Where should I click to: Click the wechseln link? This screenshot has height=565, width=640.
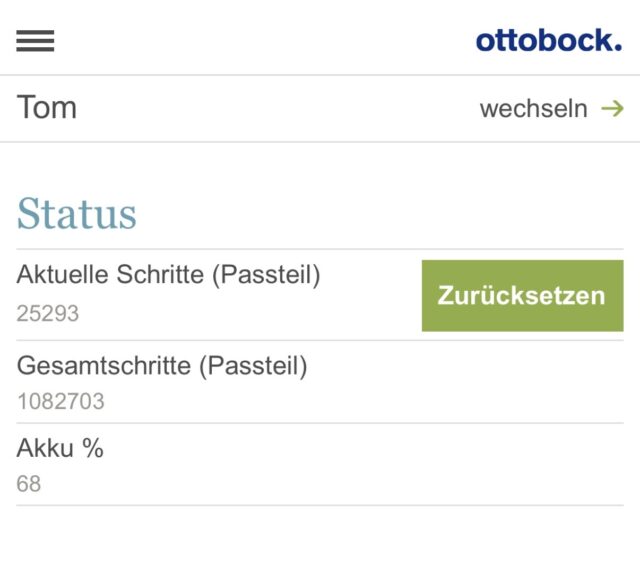pyautogui.click(x=533, y=109)
